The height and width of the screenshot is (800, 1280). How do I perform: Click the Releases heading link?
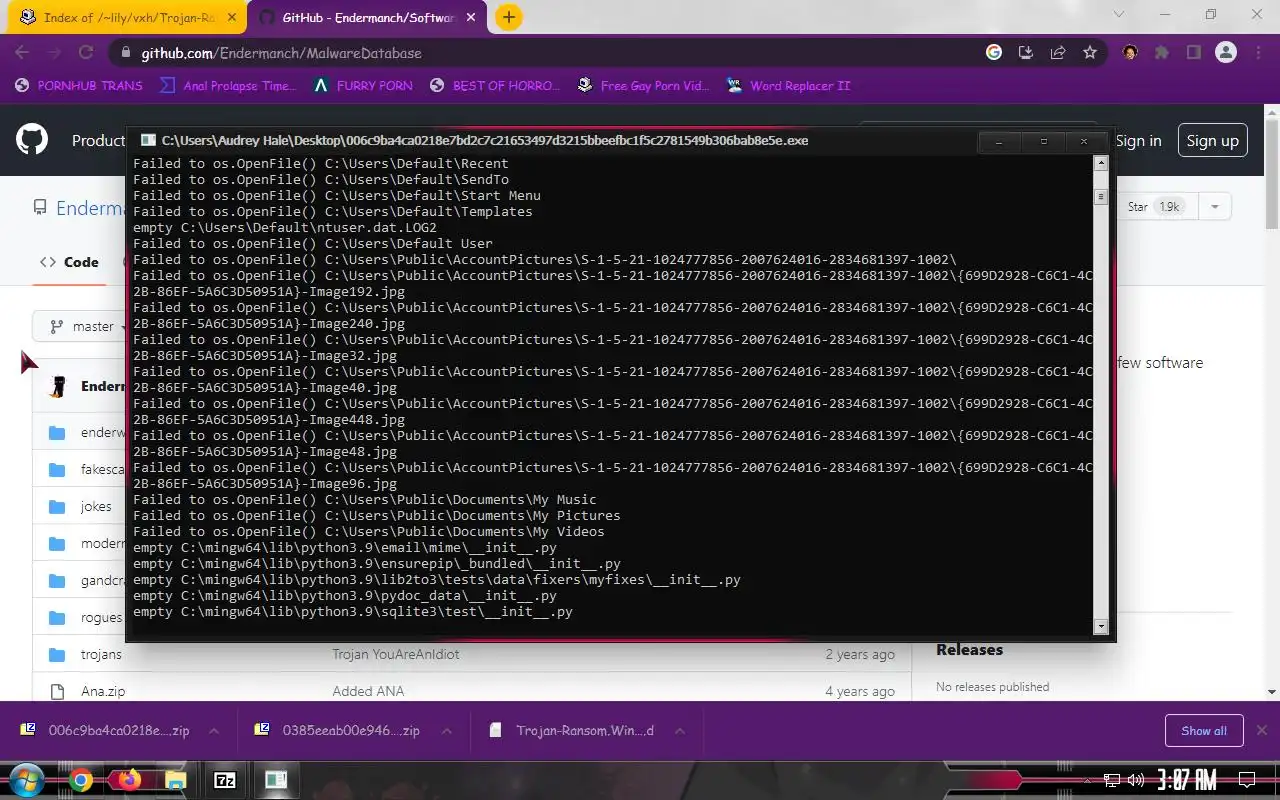[969, 650]
